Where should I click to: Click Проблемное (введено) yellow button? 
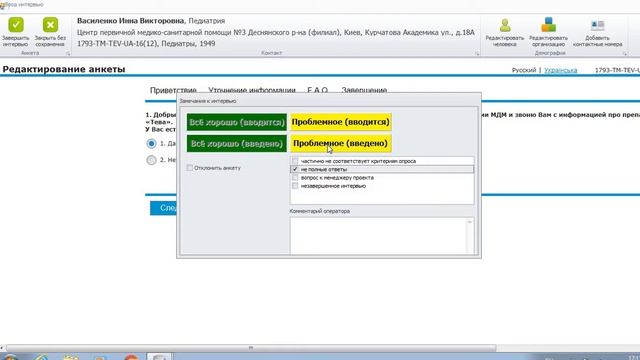tap(341, 144)
